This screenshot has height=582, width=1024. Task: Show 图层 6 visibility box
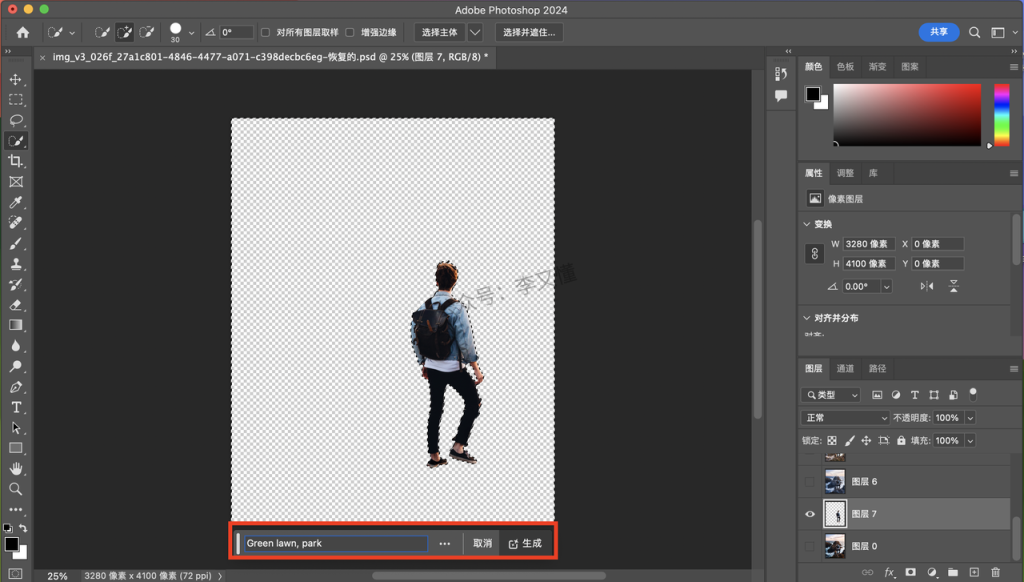click(810, 481)
